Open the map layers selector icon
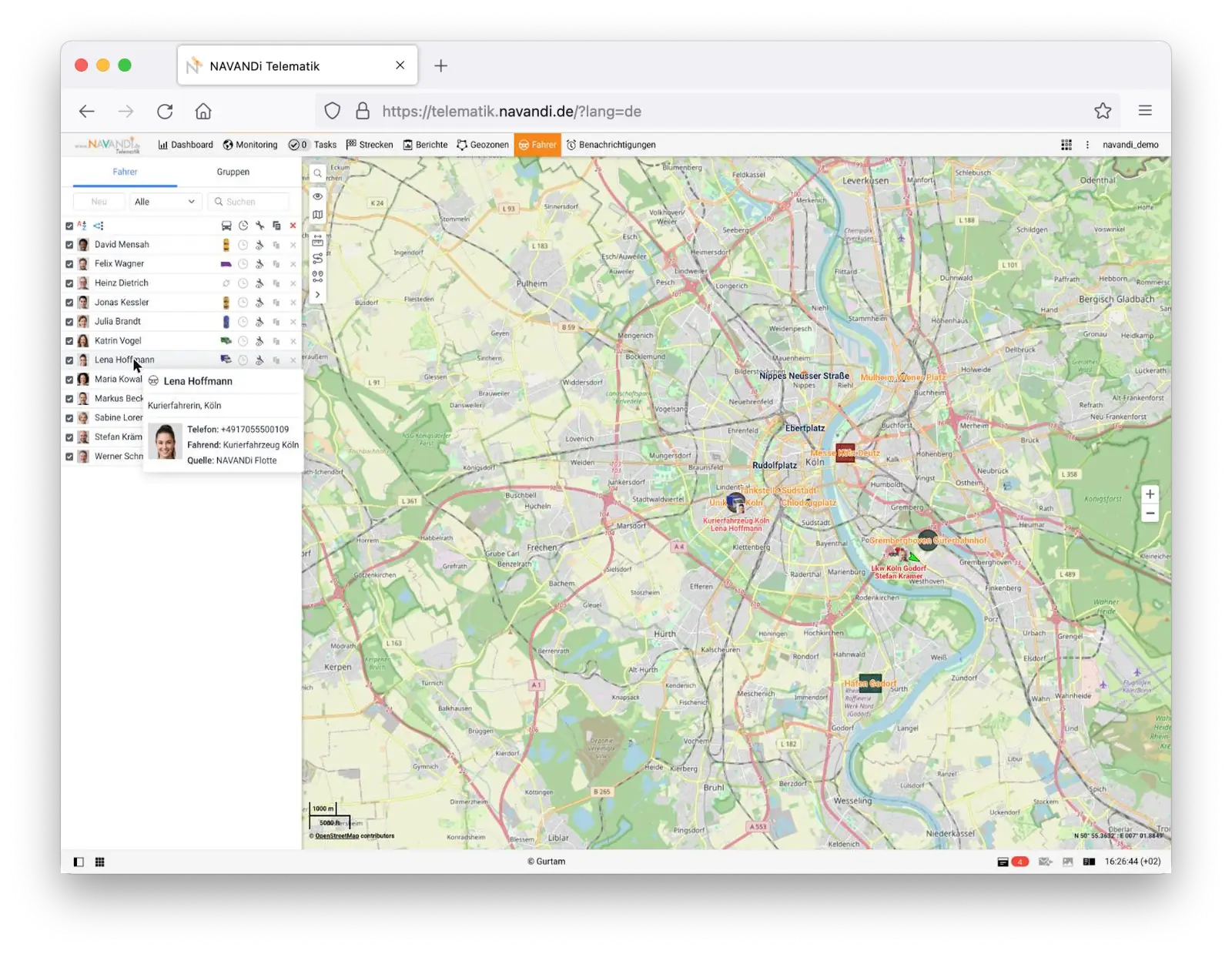 (317, 215)
